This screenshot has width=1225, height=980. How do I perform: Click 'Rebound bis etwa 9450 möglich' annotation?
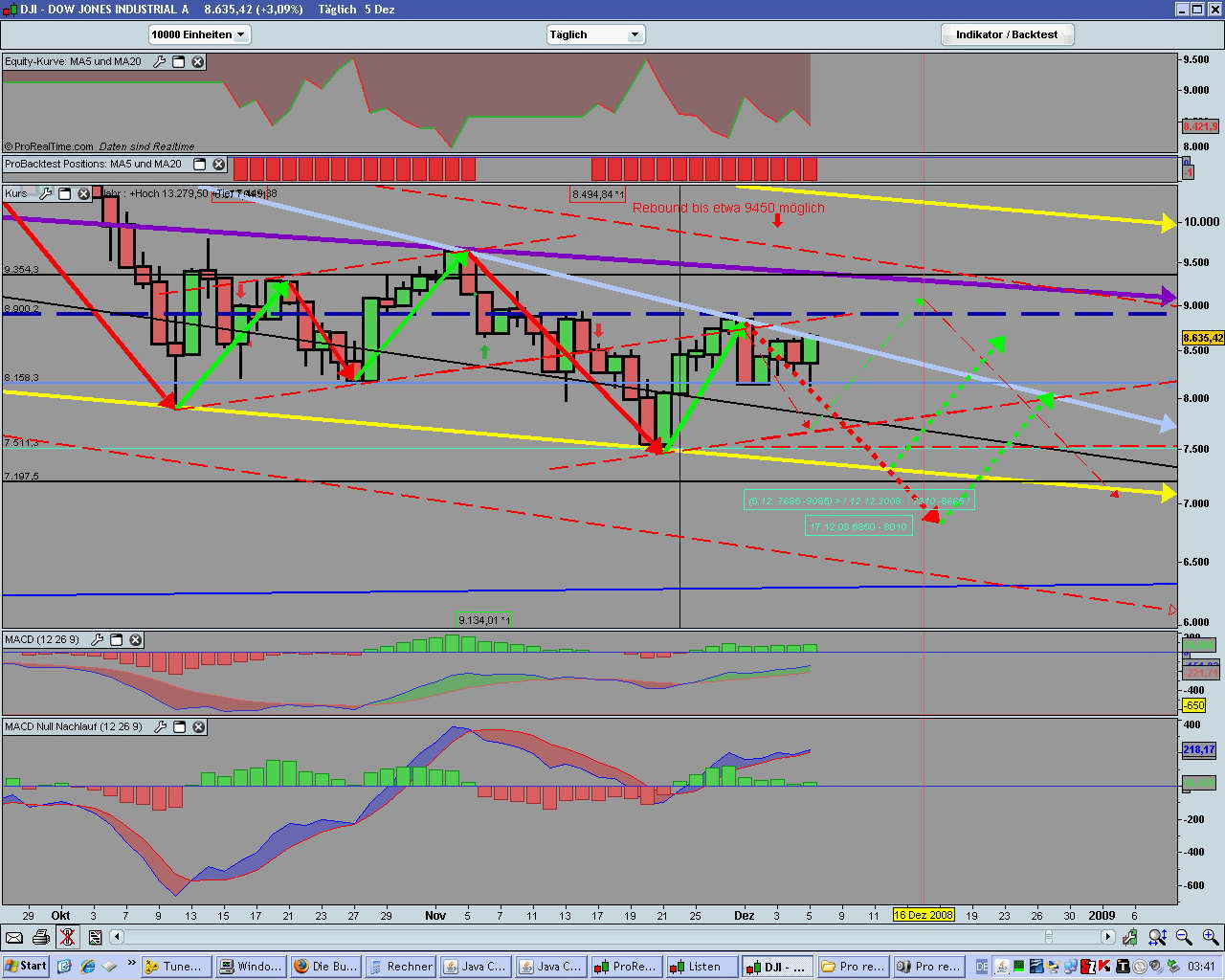click(x=728, y=208)
